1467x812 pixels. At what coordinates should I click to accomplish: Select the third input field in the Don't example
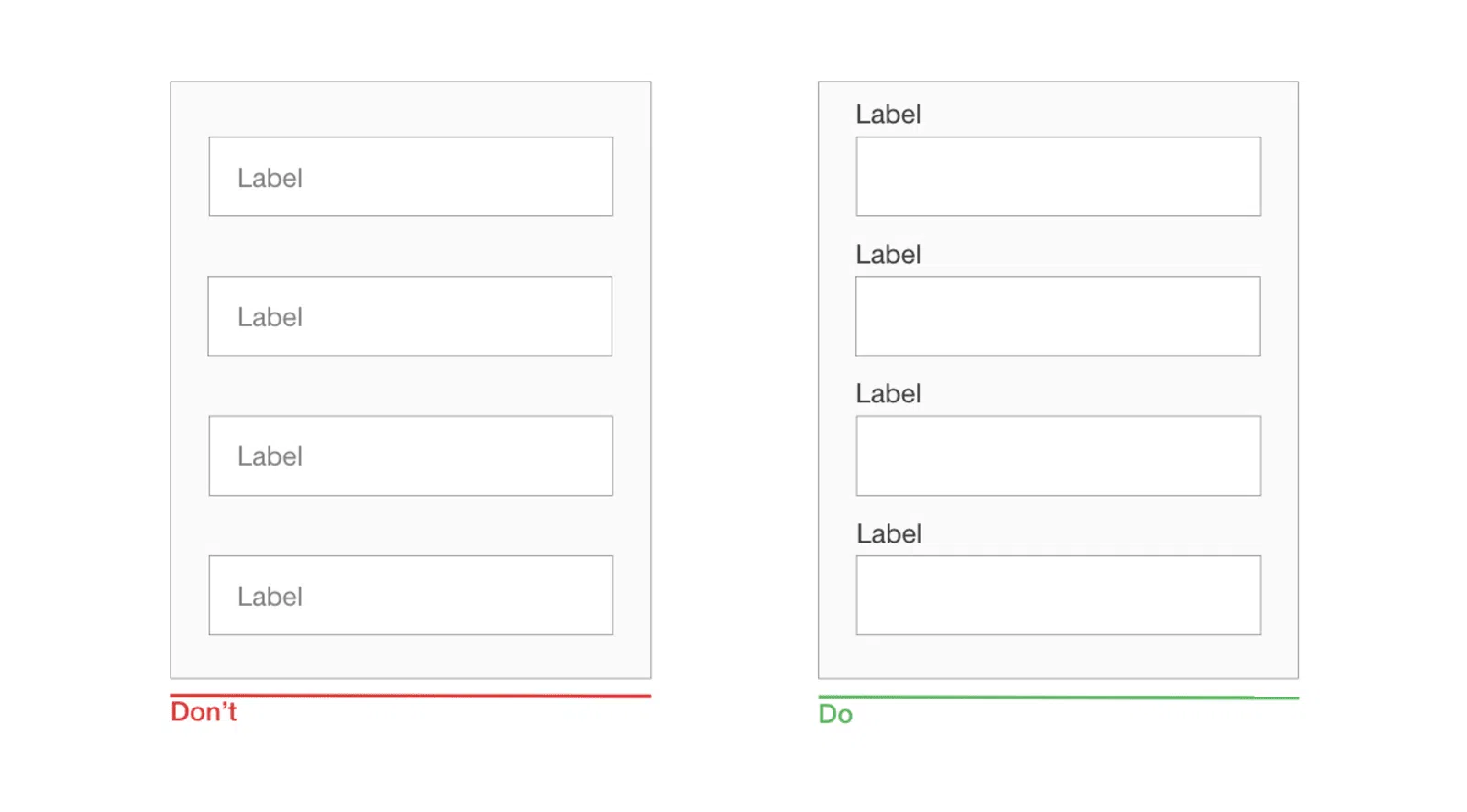point(411,455)
